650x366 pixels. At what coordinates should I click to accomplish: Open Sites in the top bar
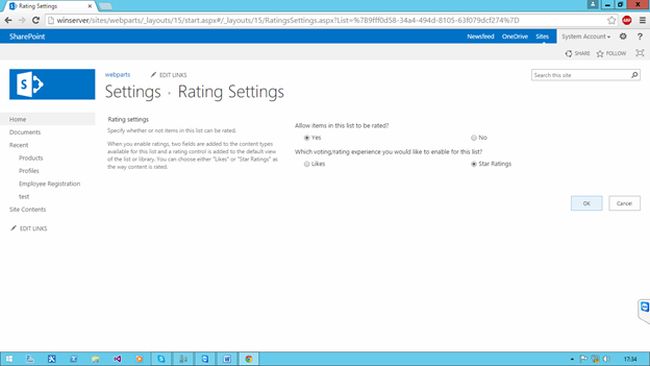click(x=542, y=36)
